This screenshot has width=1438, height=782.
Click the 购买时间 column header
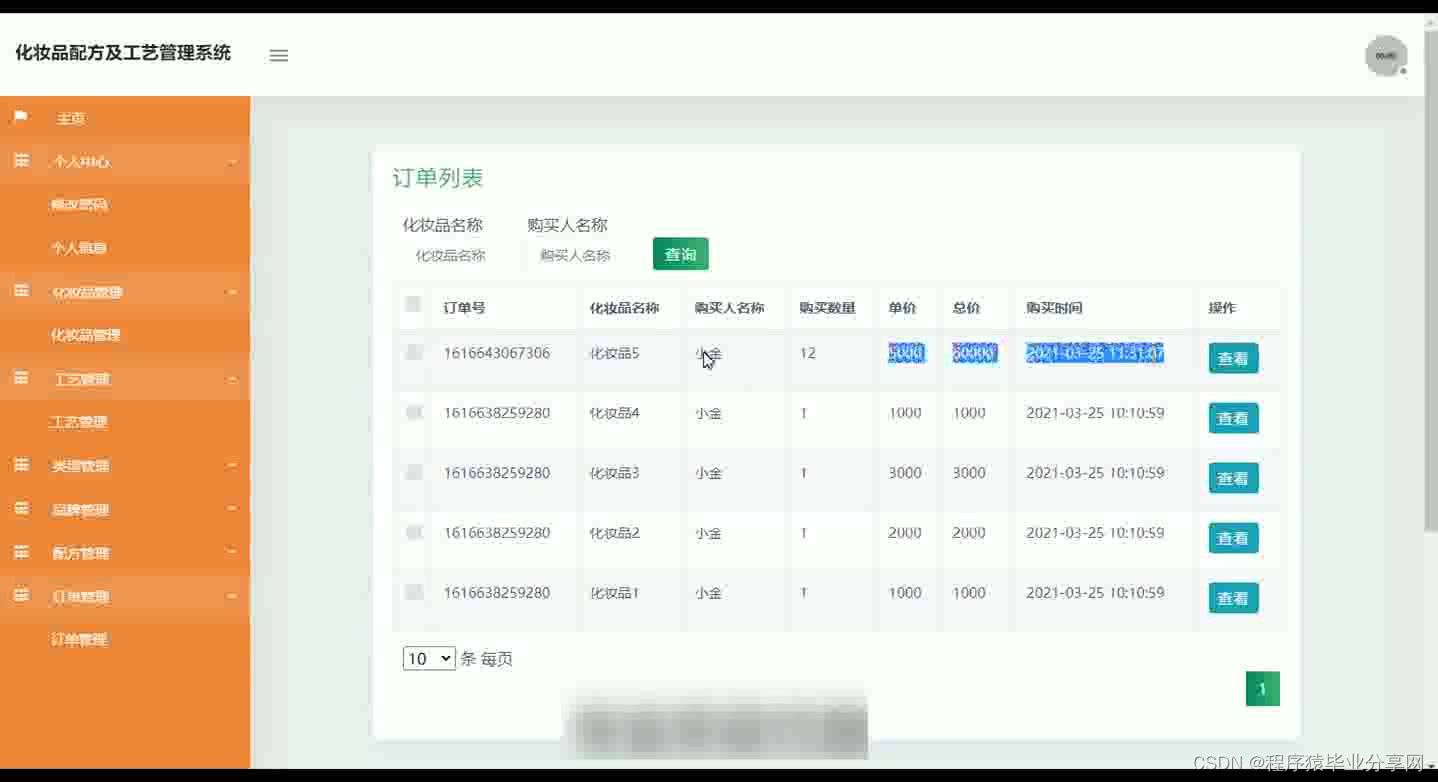coord(1055,307)
